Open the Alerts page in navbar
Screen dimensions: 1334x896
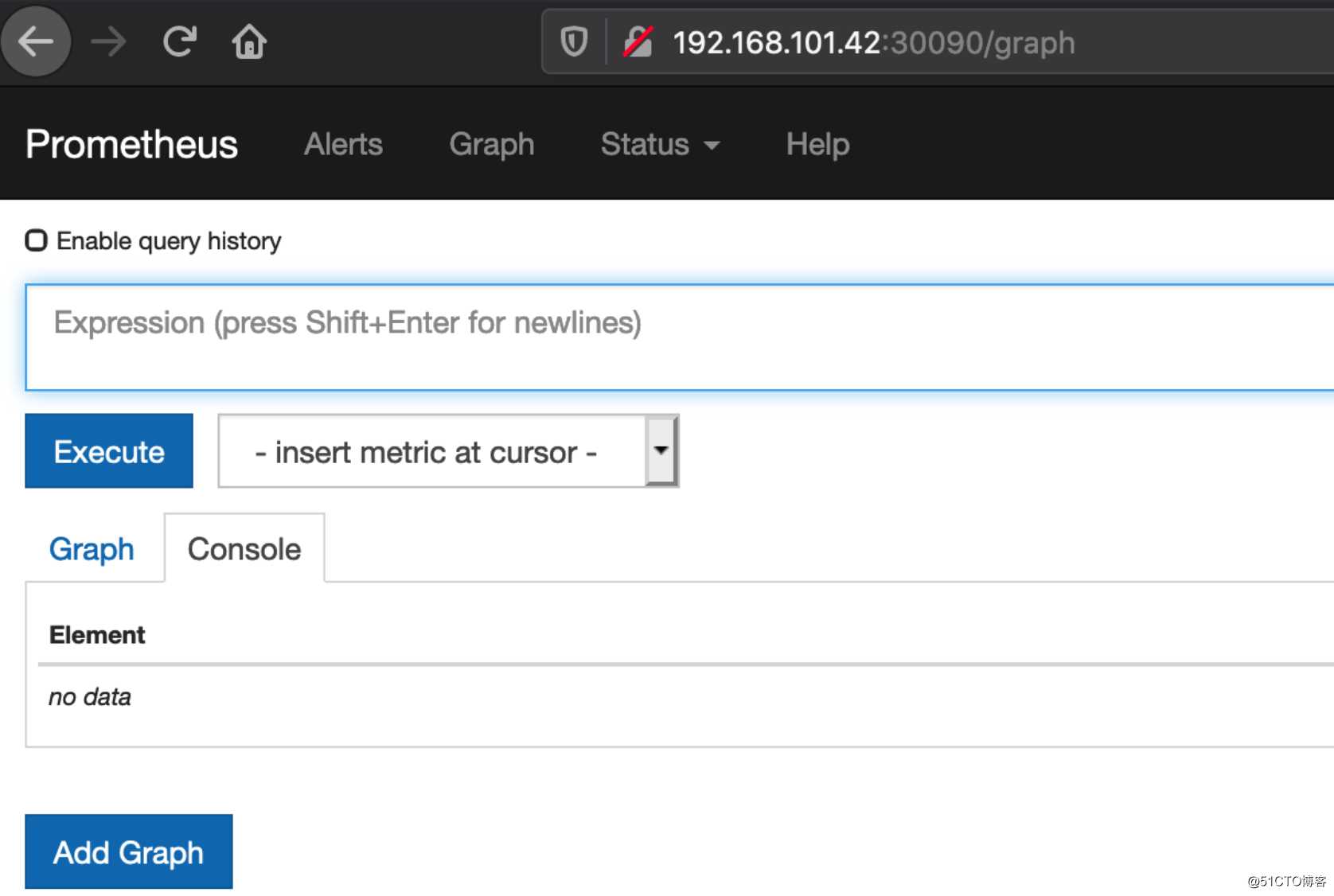pyautogui.click(x=343, y=144)
